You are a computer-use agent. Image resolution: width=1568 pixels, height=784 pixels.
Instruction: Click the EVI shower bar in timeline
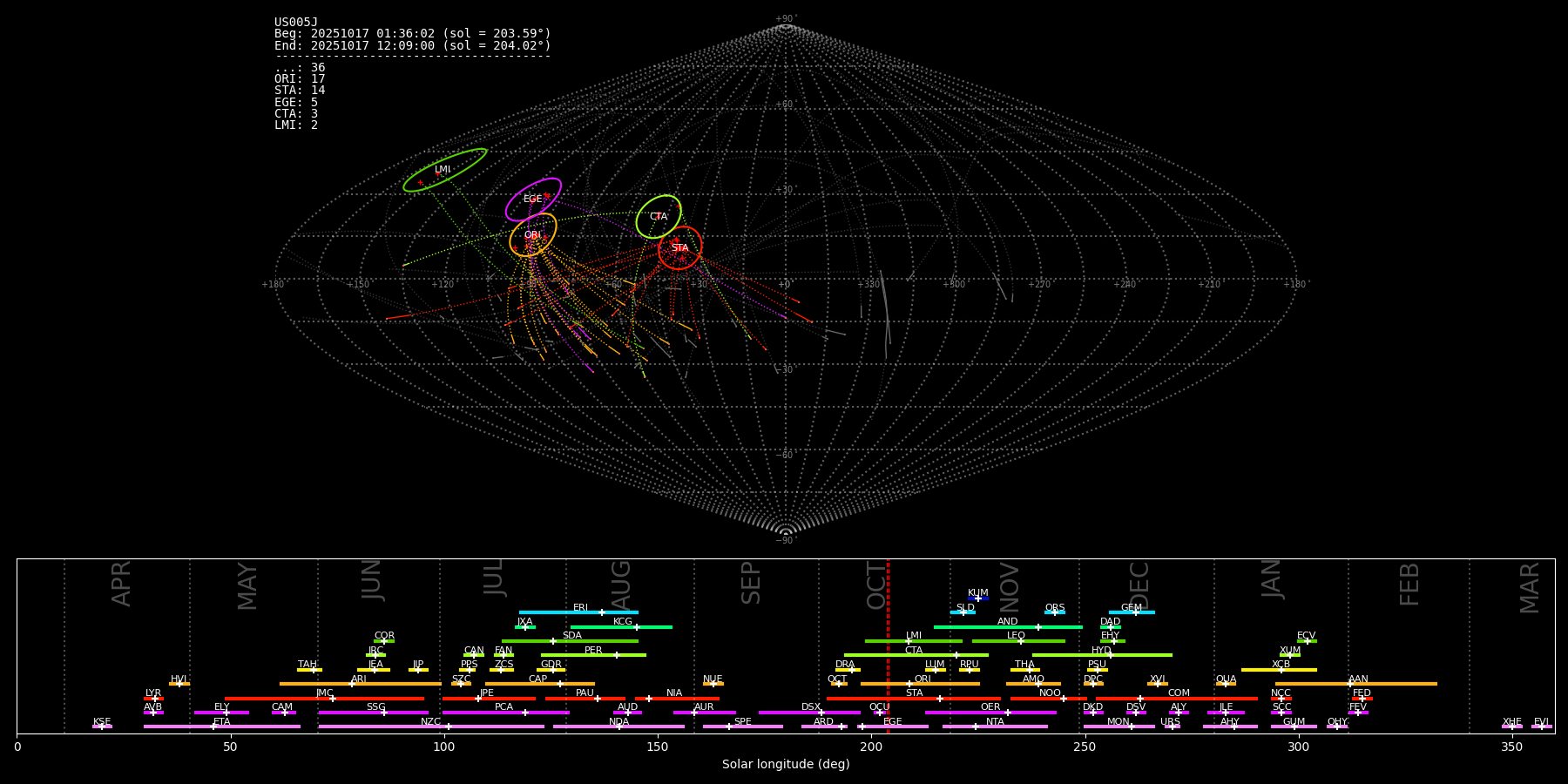pyautogui.click(x=1541, y=727)
